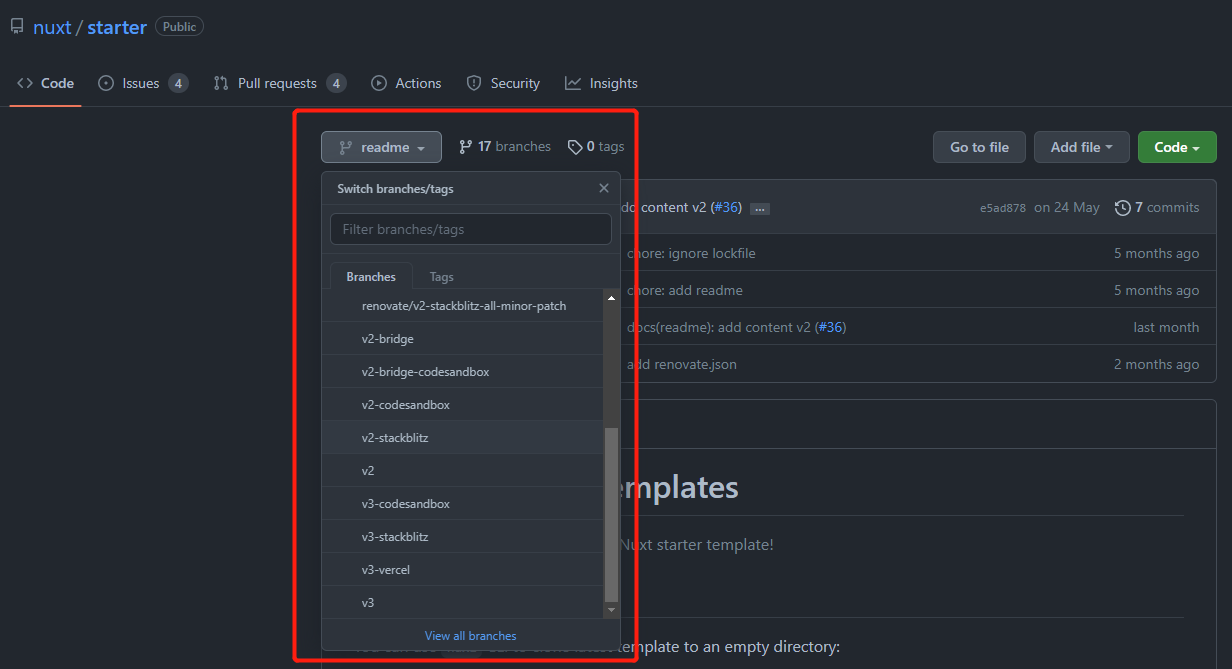Focus the Filter branches/tags input
1232x669 pixels.
471,229
